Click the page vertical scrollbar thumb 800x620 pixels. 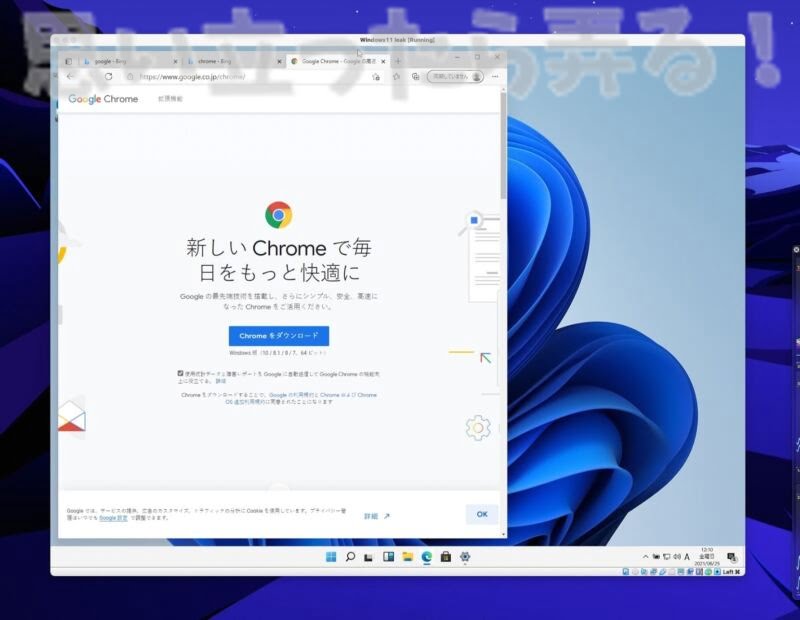[504, 145]
